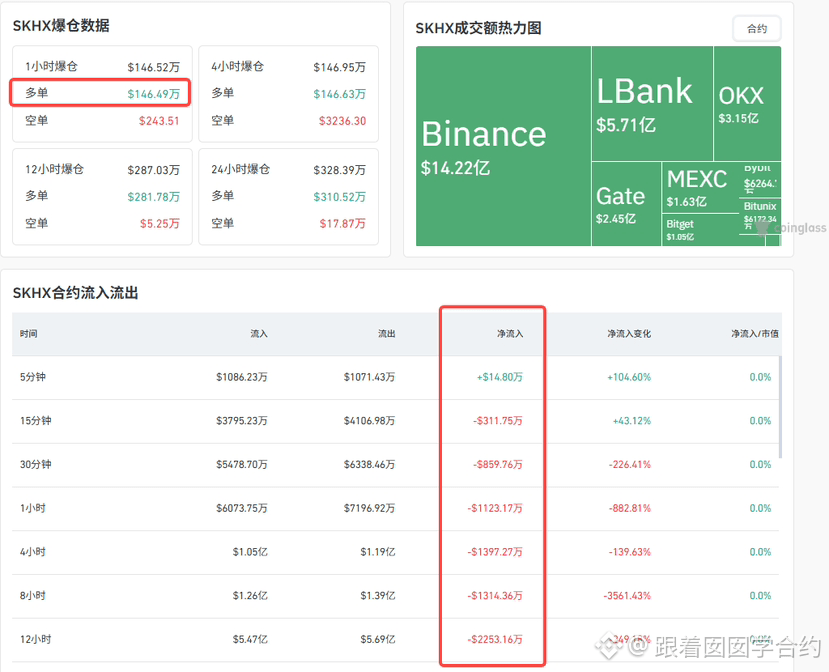Click the 24小时 多单 value $310.52万

[x=339, y=197]
